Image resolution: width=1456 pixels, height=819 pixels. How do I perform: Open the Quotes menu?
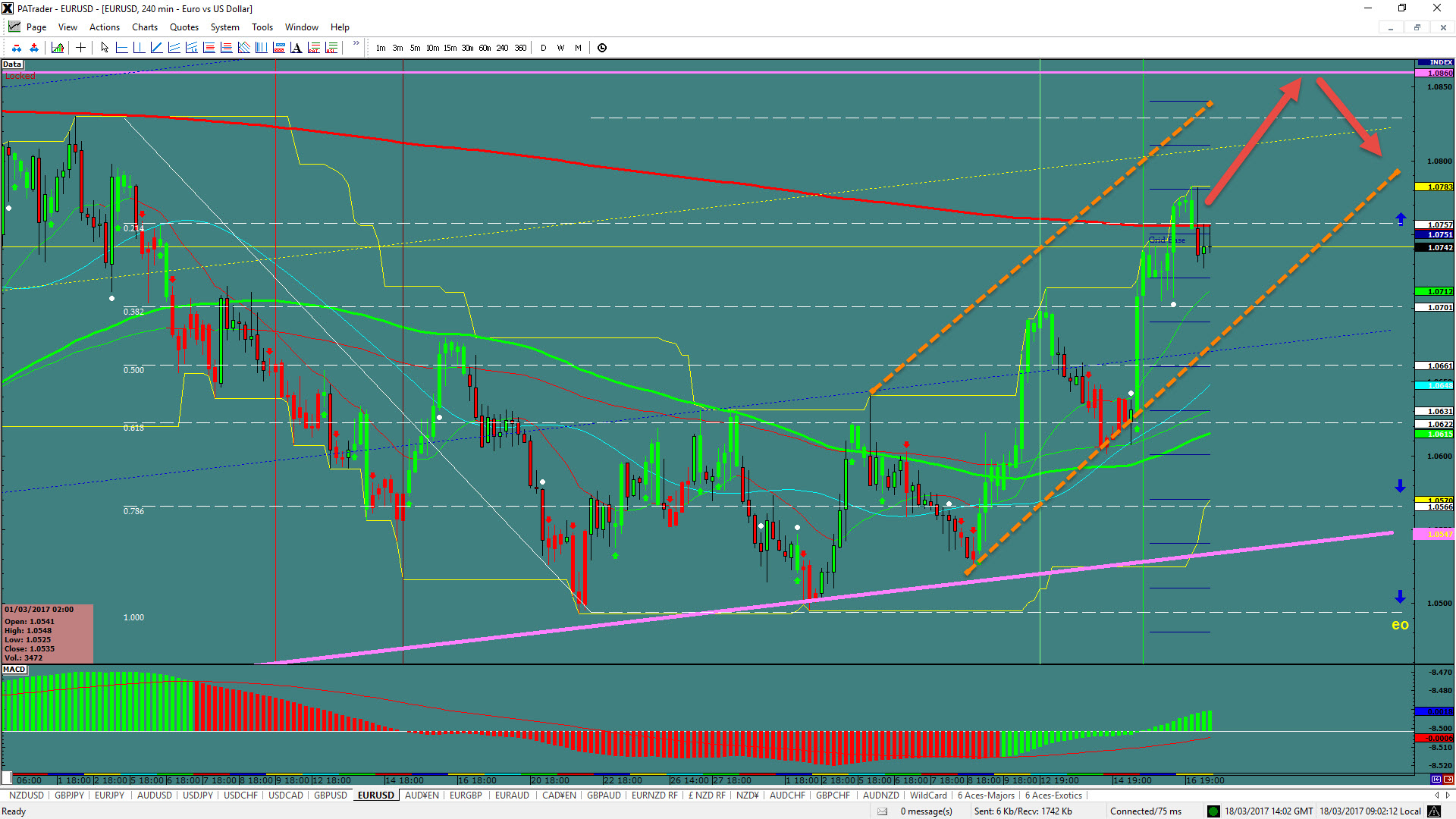184,27
